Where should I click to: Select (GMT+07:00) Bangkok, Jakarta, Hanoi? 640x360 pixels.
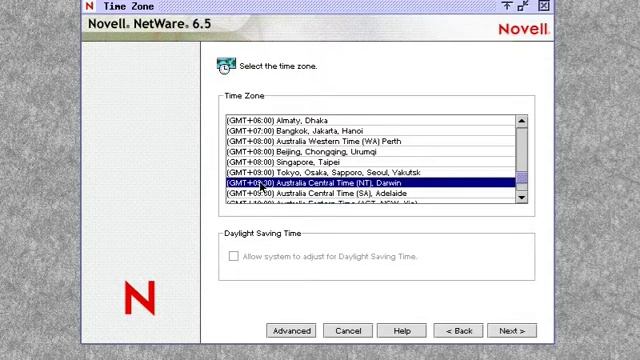[371, 131]
